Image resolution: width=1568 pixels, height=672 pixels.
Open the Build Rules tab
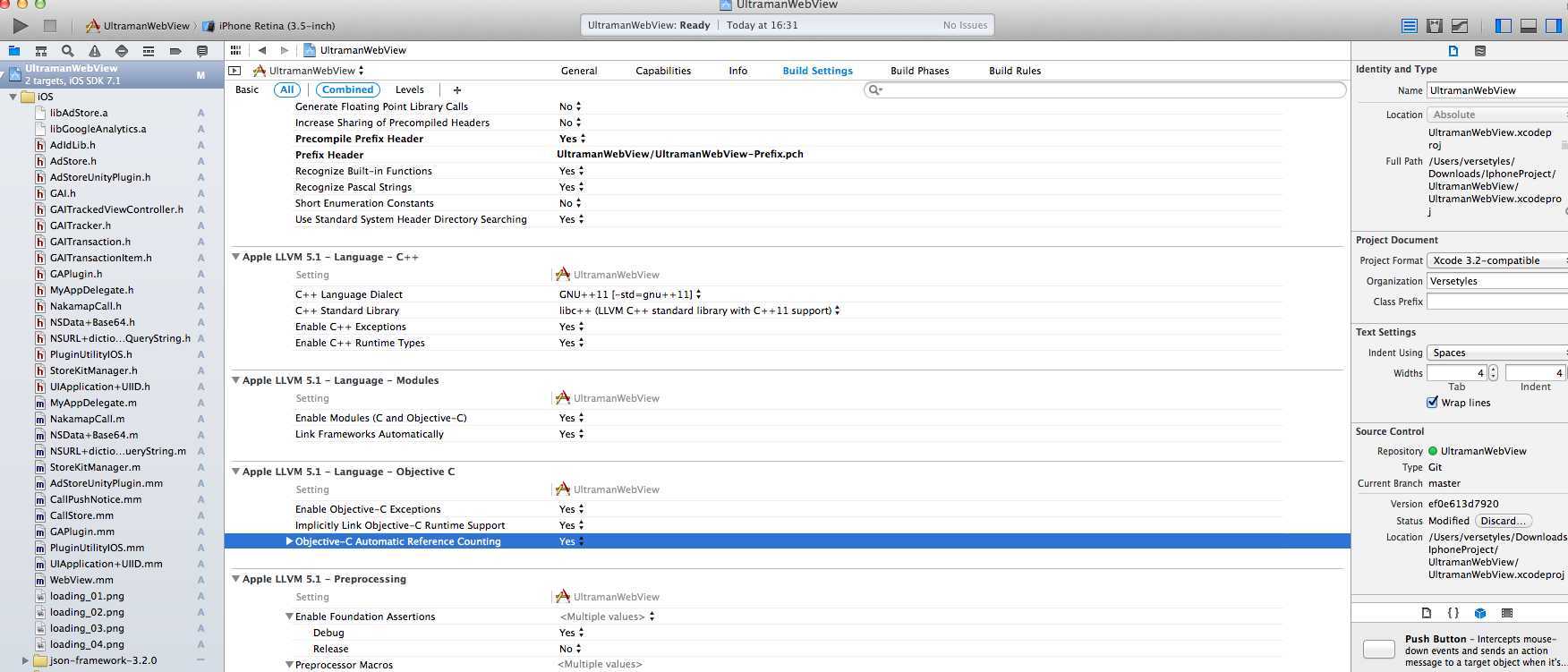point(1015,71)
